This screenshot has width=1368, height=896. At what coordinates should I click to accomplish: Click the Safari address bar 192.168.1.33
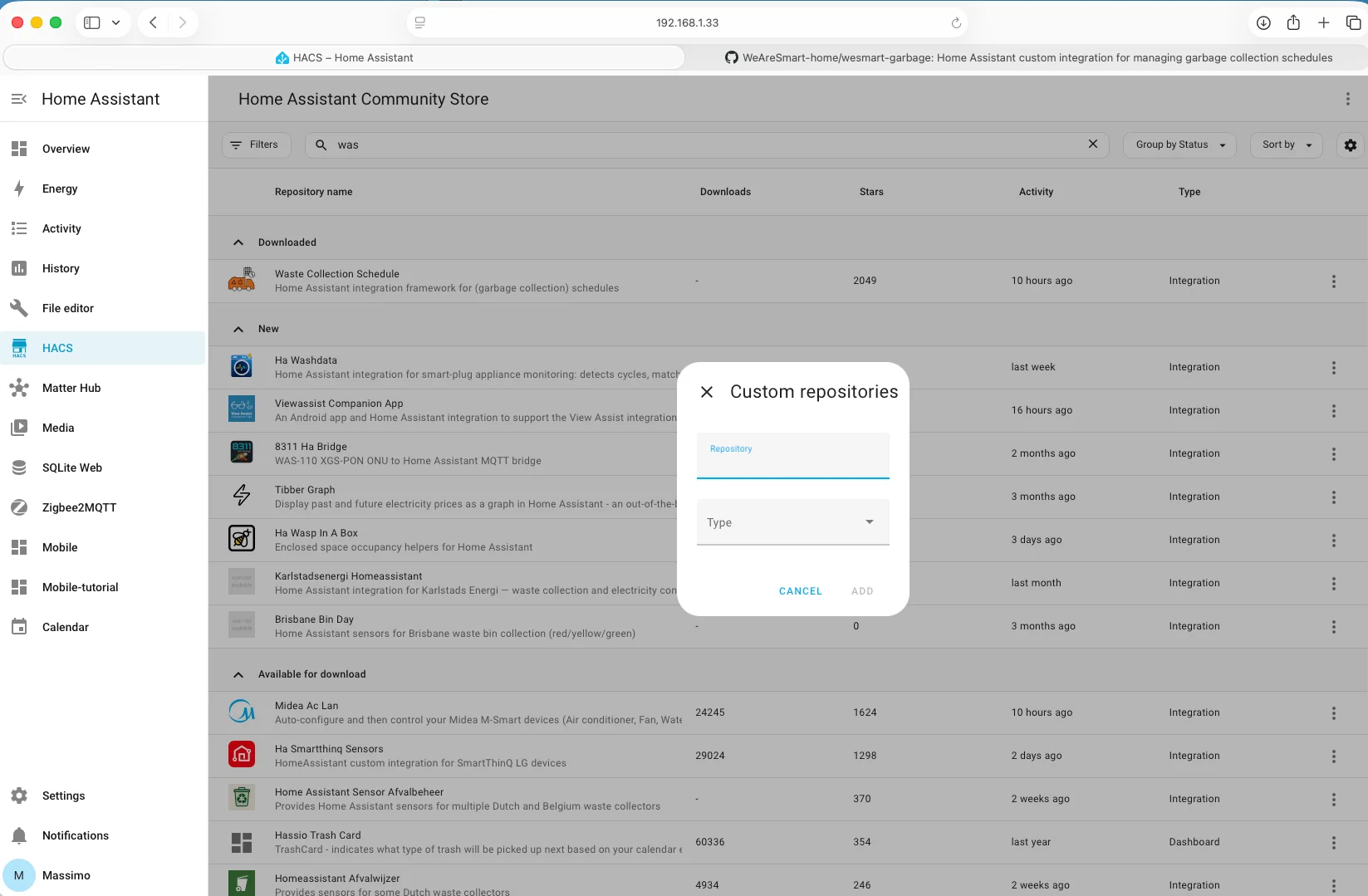pos(687,23)
